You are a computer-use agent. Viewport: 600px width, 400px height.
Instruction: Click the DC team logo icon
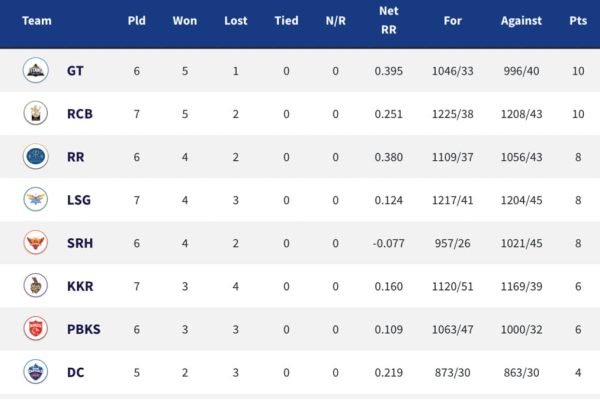click(36, 372)
